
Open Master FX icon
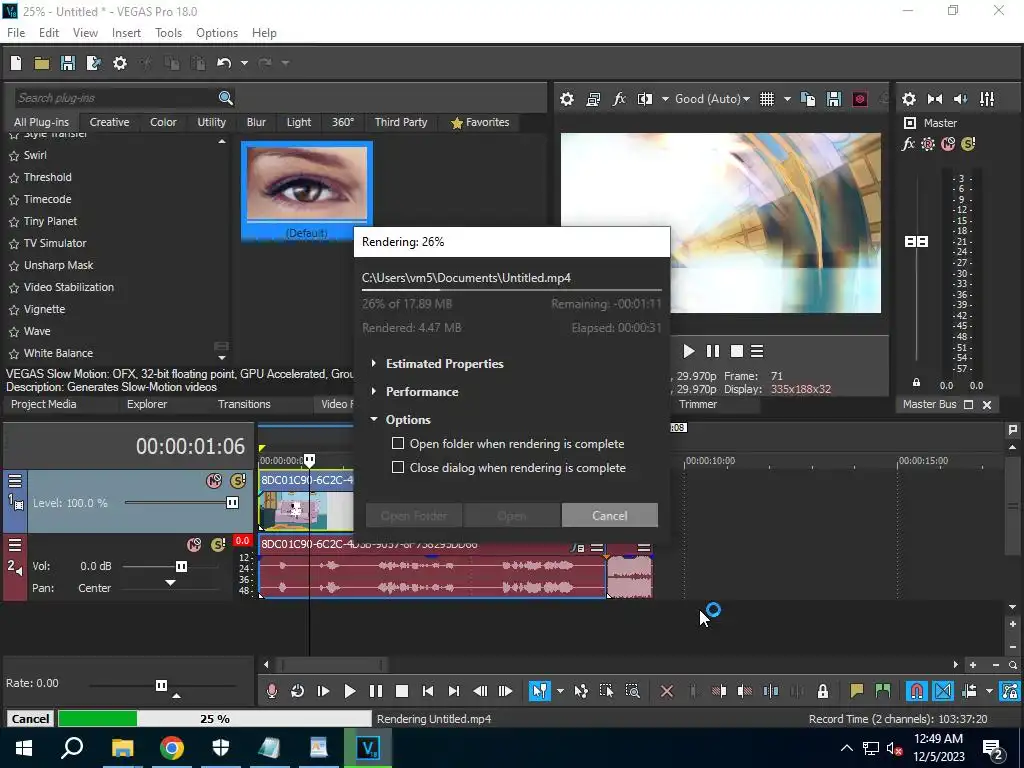click(908, 144)
